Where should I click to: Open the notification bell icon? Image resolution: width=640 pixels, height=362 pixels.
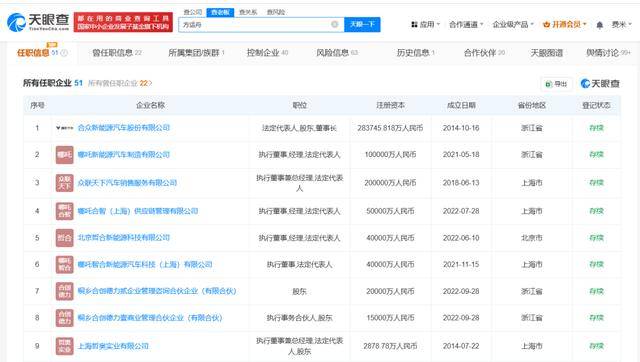(x=599, y=25)
